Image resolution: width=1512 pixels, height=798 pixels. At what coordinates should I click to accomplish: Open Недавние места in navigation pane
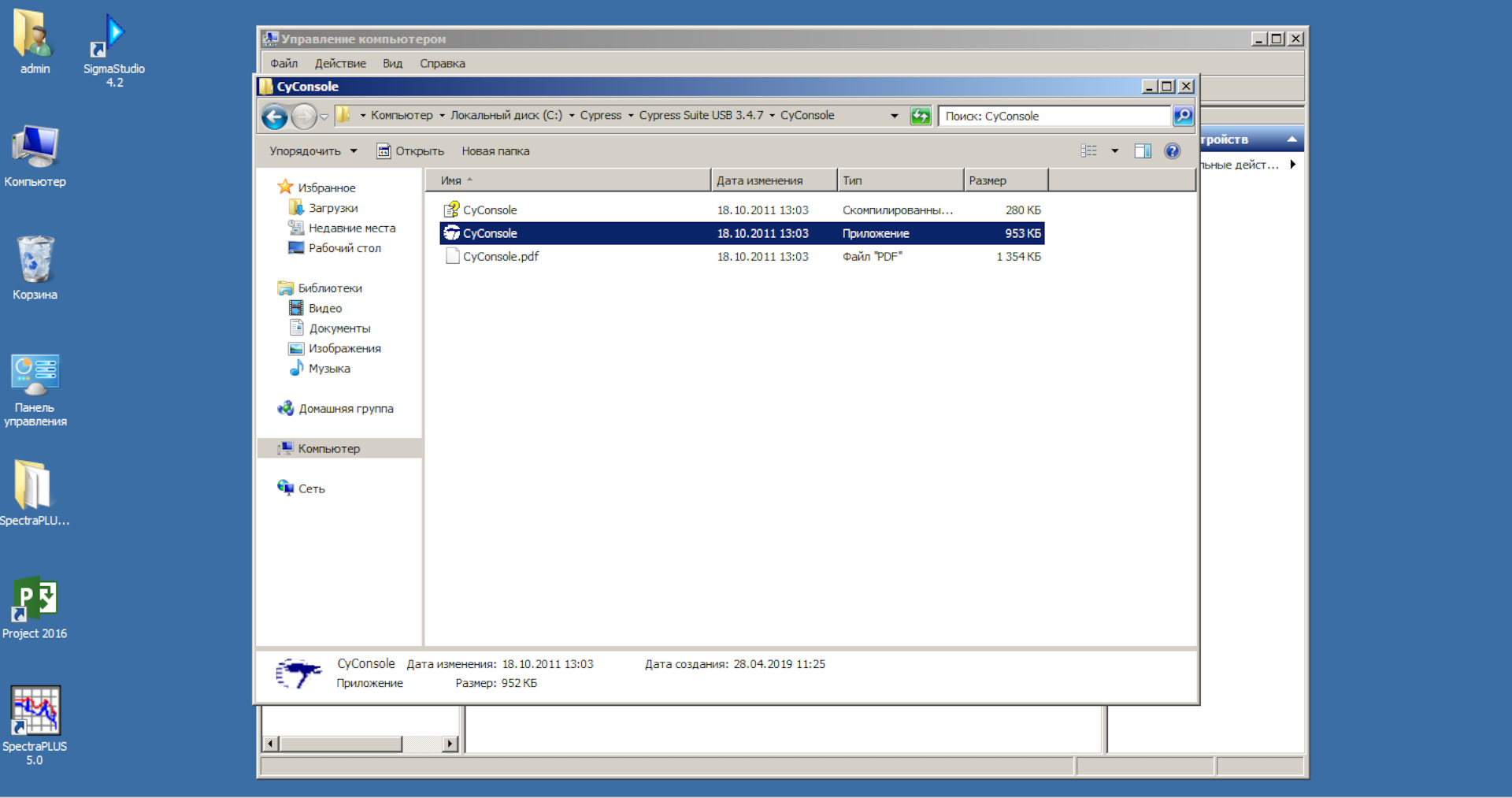[352, 228]
